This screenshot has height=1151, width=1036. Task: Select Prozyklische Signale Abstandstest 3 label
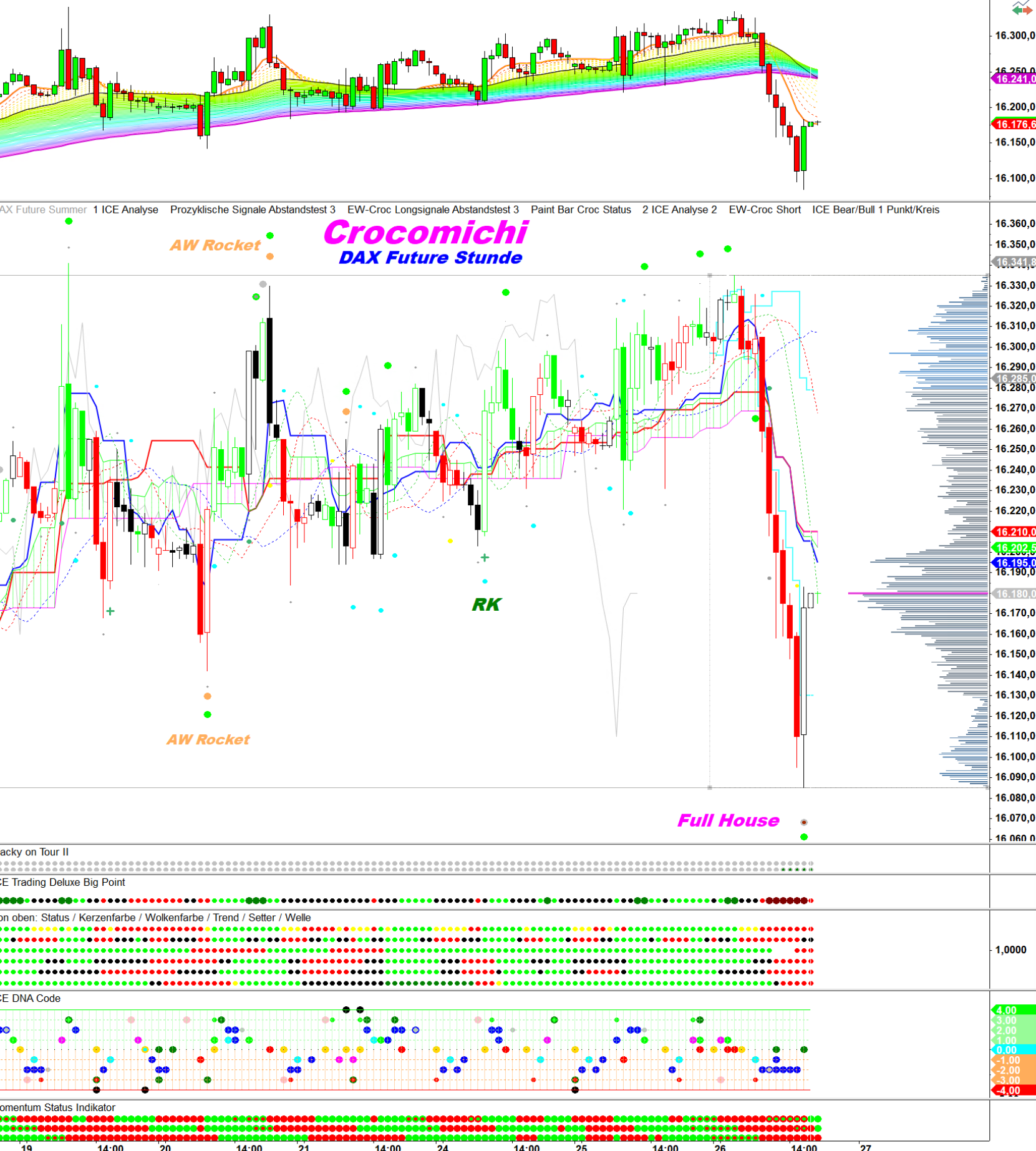[253, 210]
